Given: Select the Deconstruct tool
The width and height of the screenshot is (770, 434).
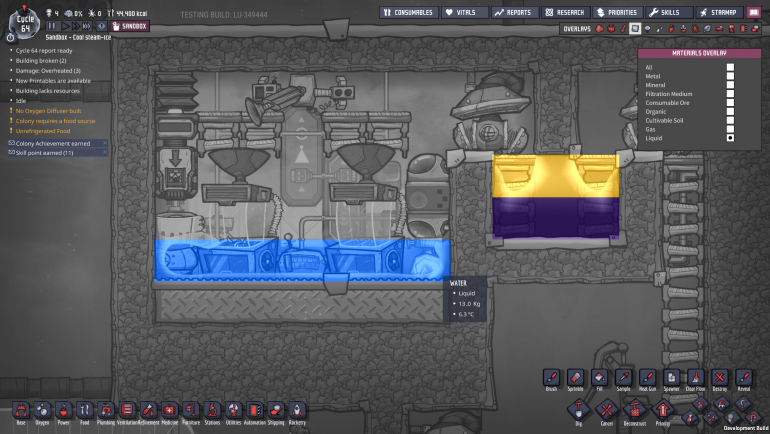Looking at the screenshot, I should (634, 410).
